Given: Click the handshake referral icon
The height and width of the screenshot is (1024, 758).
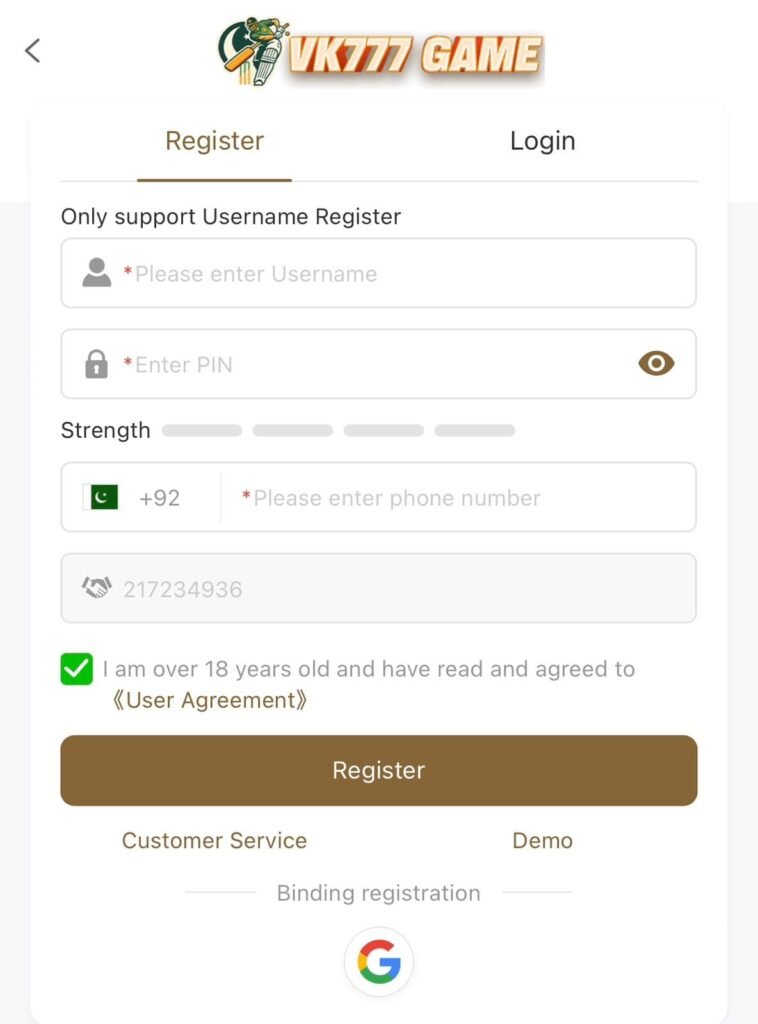Looking at the screenshot, I should [x=97, y=588].
